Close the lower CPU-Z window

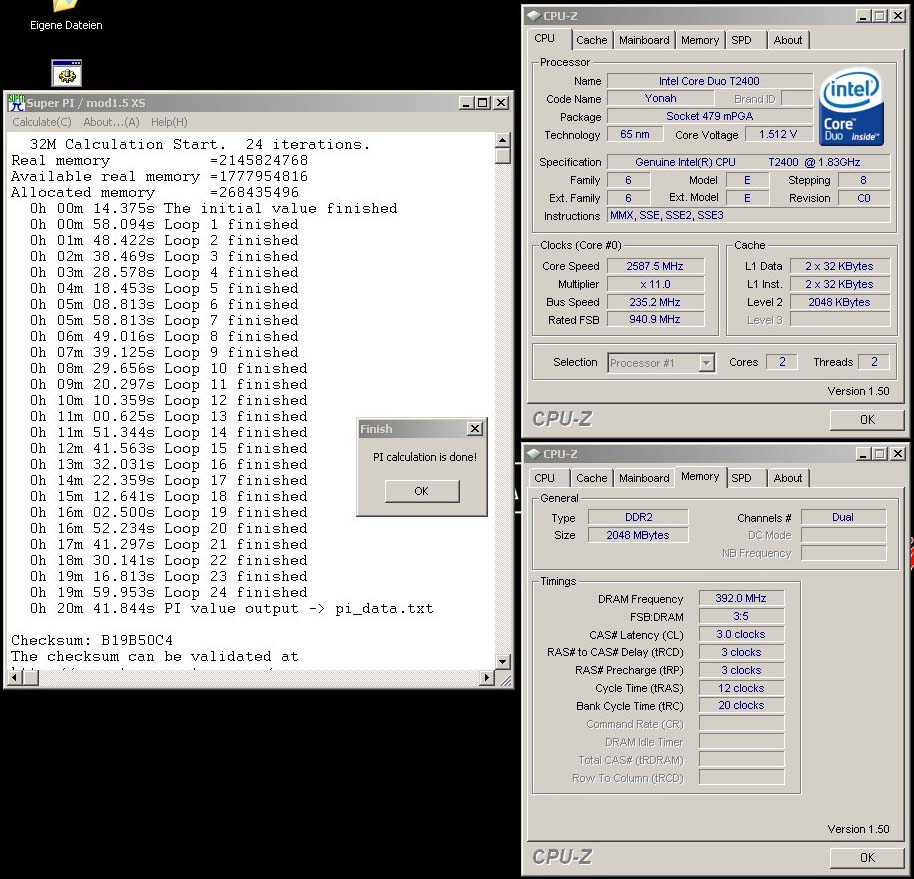click(x=898, y=453)
